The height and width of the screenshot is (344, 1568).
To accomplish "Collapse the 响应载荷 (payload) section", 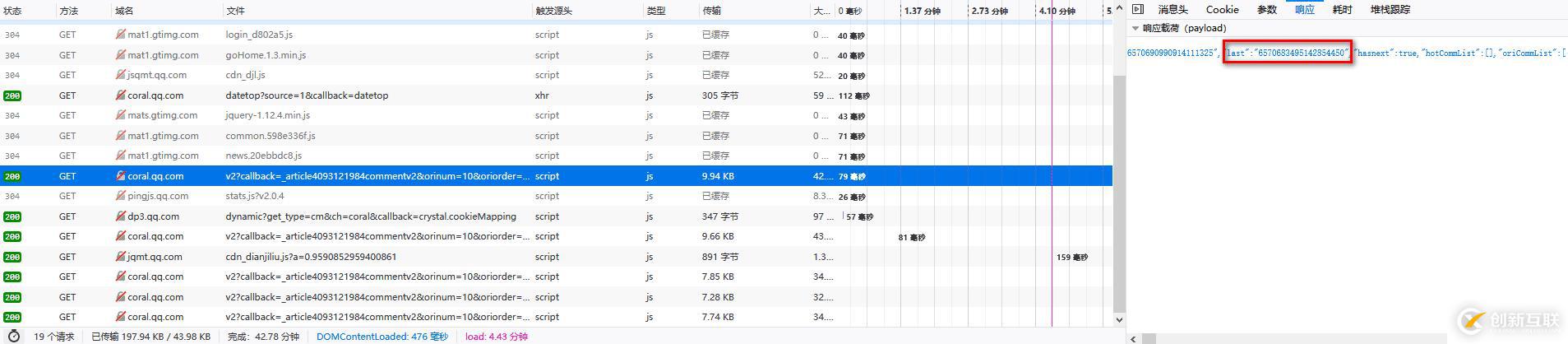I will 1136,28.
